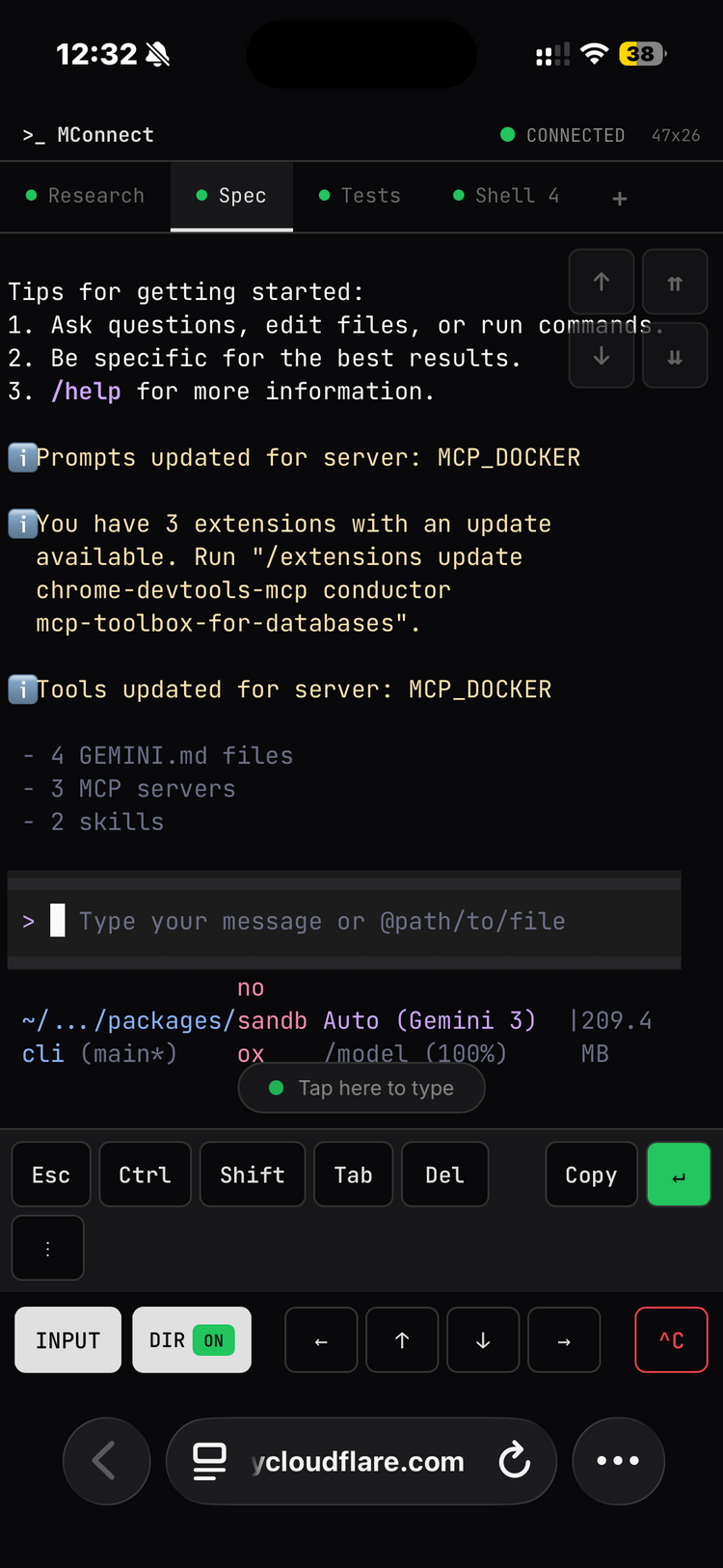The image size is (723, 1568).
Task: Focus the 'Type your message' prompt field
Action: coord(344,921)
